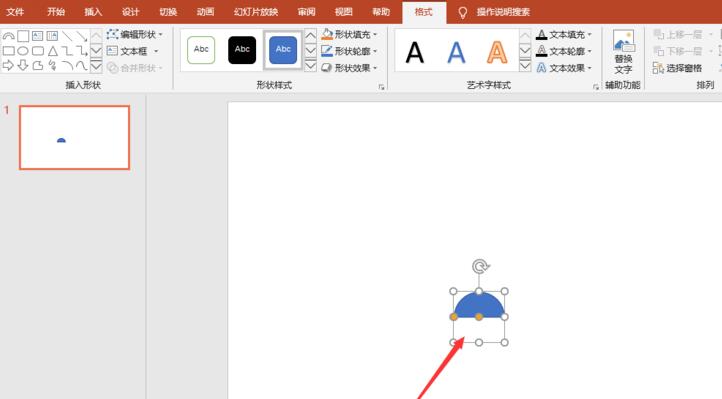This screenshot has height=399, width=722.
Task: Expand 形状填充 shape fill menu
Action: point(349,35)
